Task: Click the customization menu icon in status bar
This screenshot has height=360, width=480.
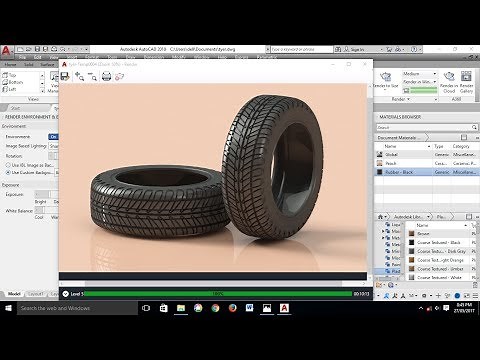Action: coord(475,296)
